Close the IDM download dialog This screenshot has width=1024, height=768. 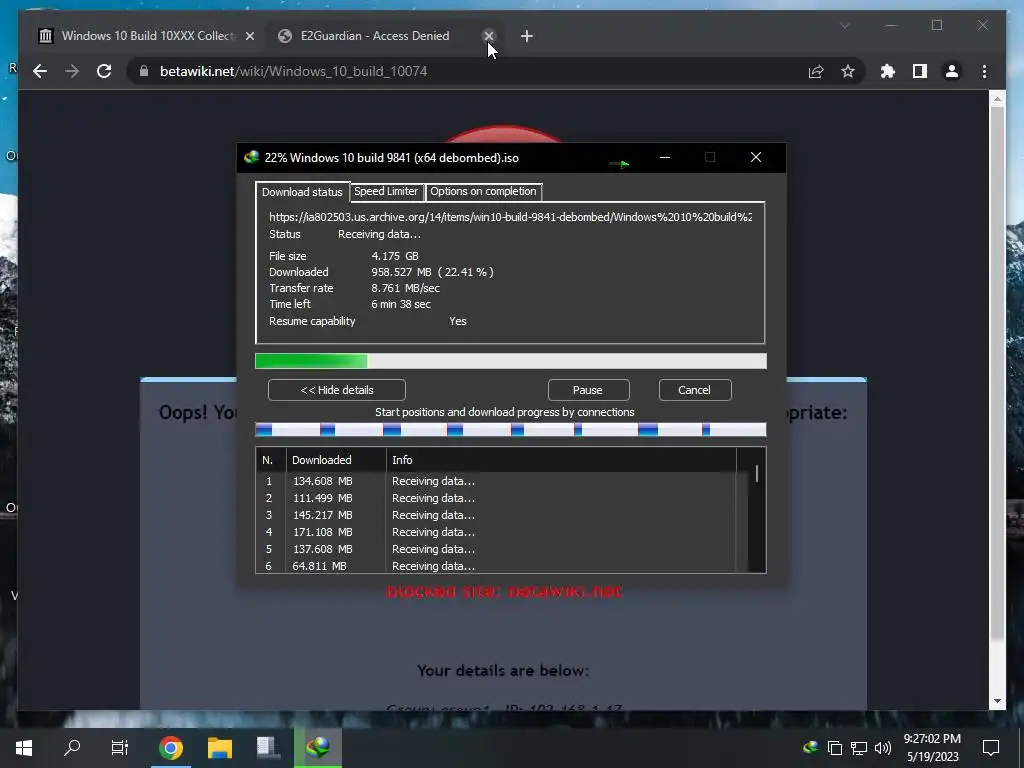pyautogui.click(x=756, y=157)
